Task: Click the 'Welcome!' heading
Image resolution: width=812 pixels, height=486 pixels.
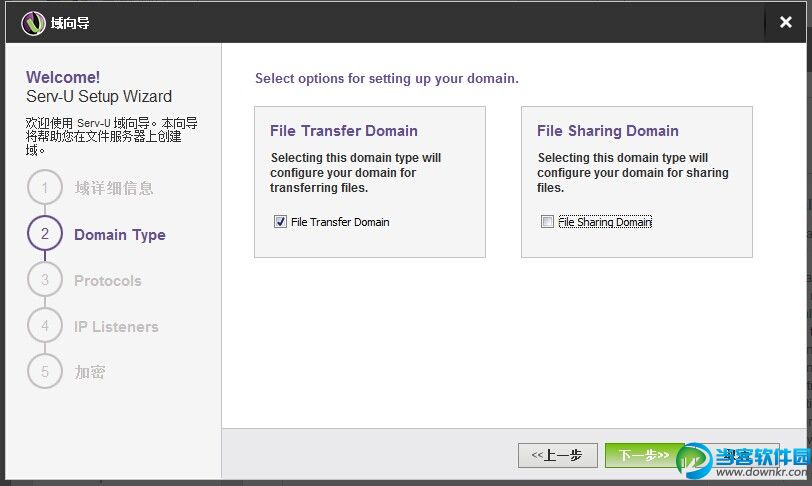Action: 63,77
